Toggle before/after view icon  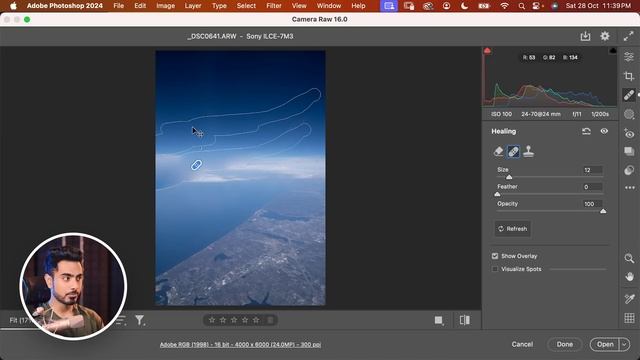point(464,320)
